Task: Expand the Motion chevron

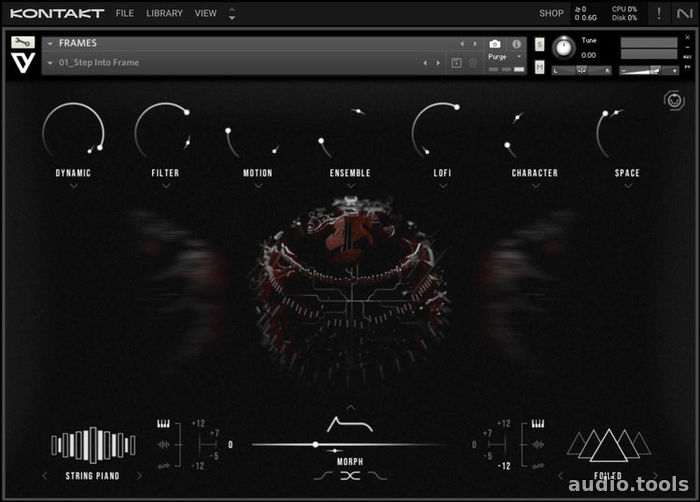Action: coord(258,185)
